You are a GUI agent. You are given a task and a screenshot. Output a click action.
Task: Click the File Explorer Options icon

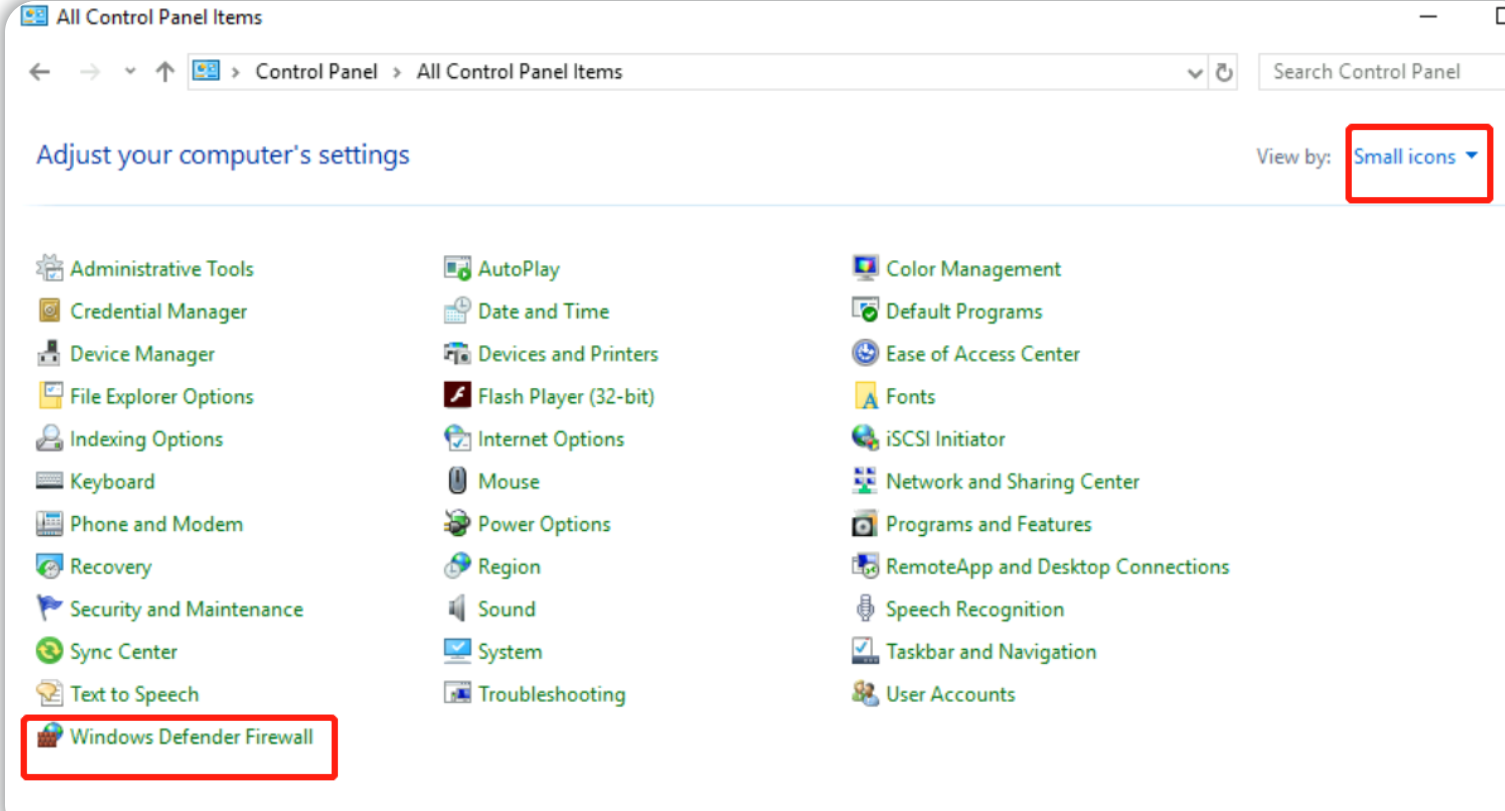[x=50, y=396]
